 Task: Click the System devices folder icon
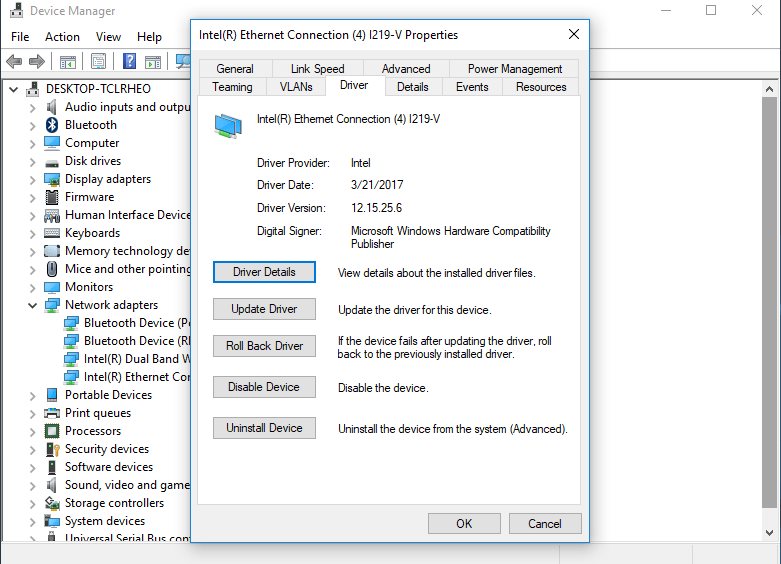[52, 521]
